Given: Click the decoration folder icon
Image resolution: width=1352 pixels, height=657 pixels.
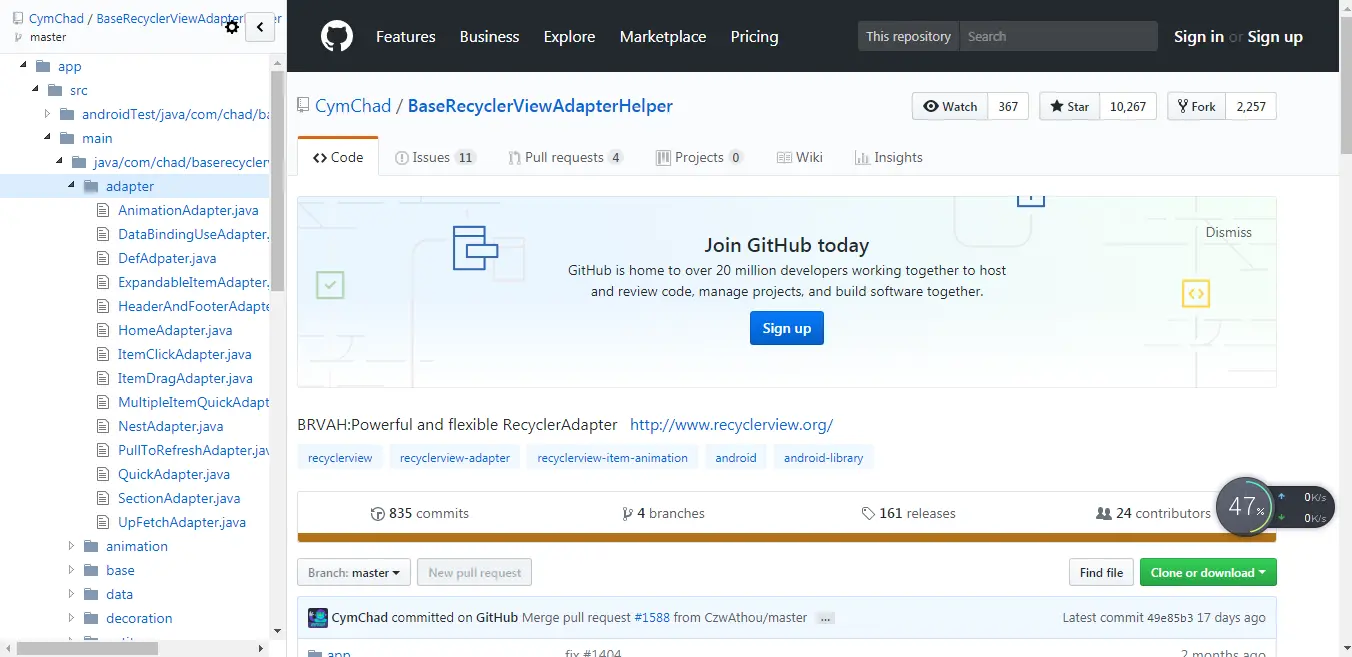Looking at the screenshot, I should (x=90, y=618).
